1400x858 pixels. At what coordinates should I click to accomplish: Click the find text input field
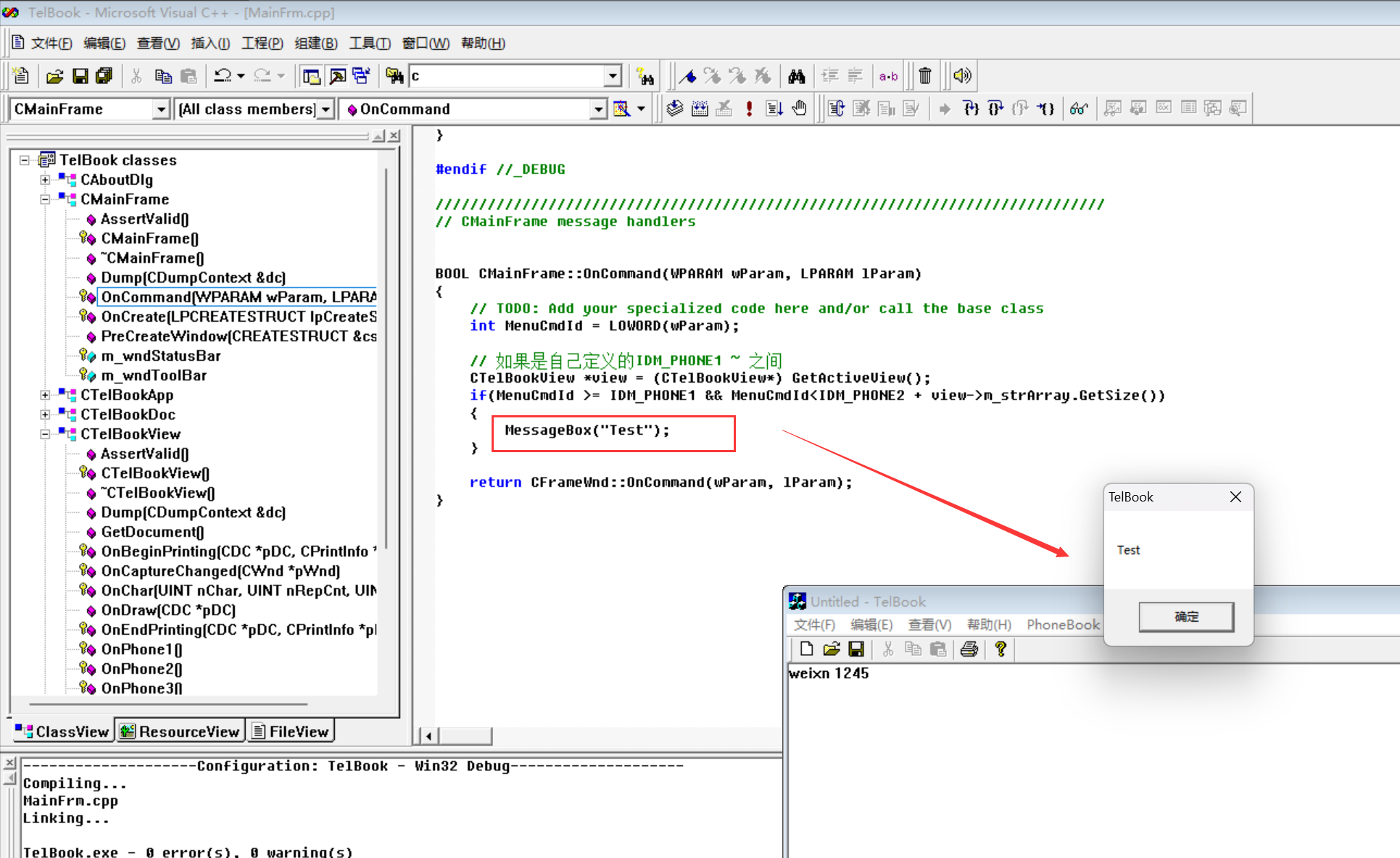point(508,75)
